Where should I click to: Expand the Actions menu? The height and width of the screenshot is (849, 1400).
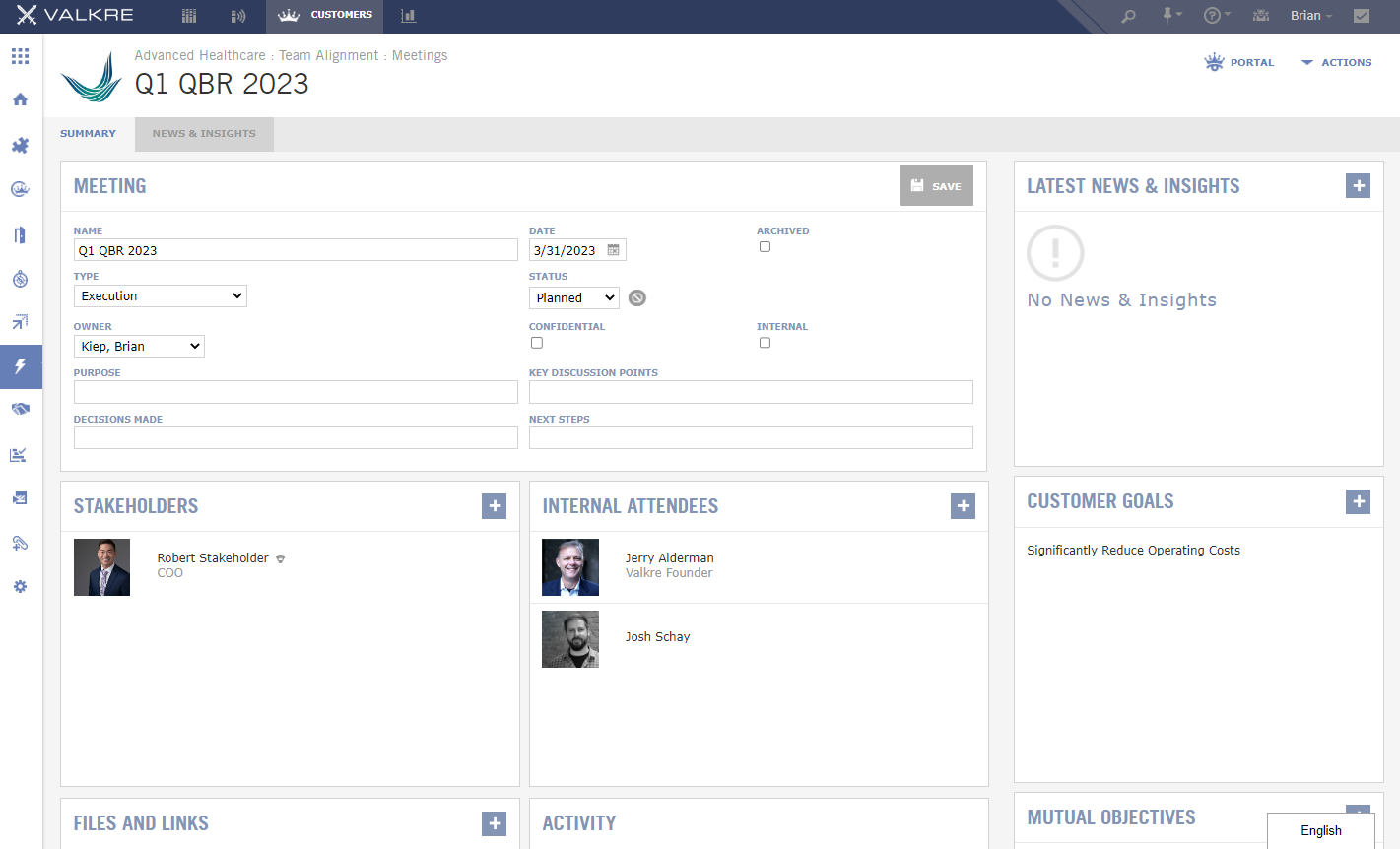pos(1336,62)
